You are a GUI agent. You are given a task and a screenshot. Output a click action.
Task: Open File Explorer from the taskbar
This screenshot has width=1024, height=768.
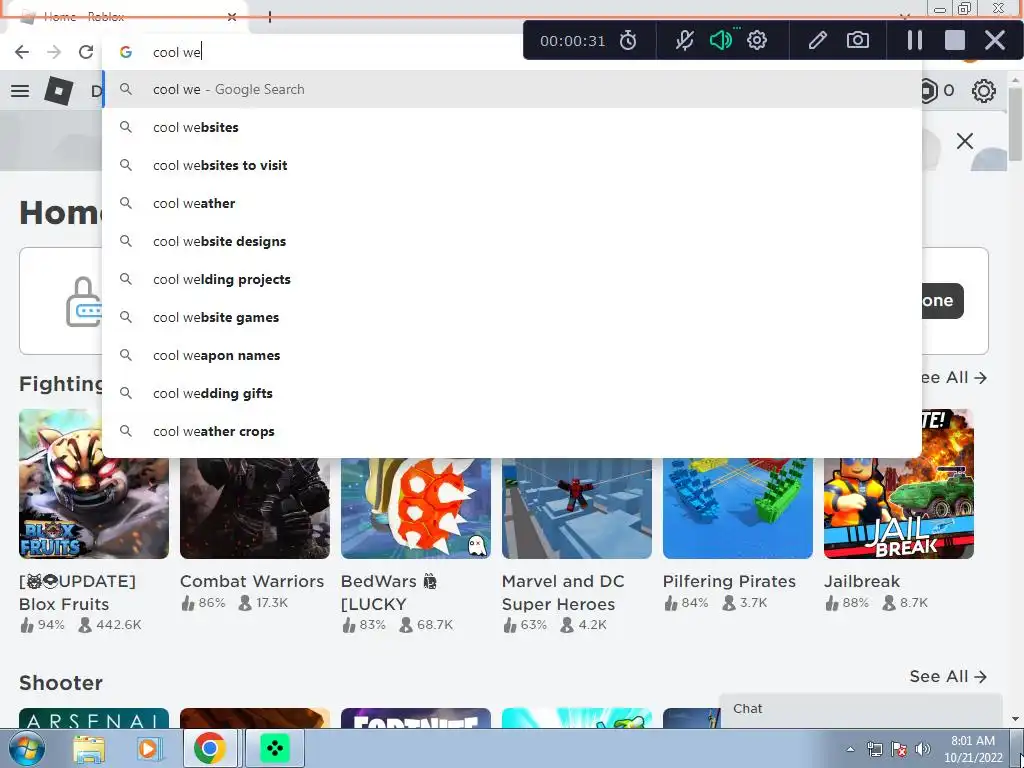point(89,749)
